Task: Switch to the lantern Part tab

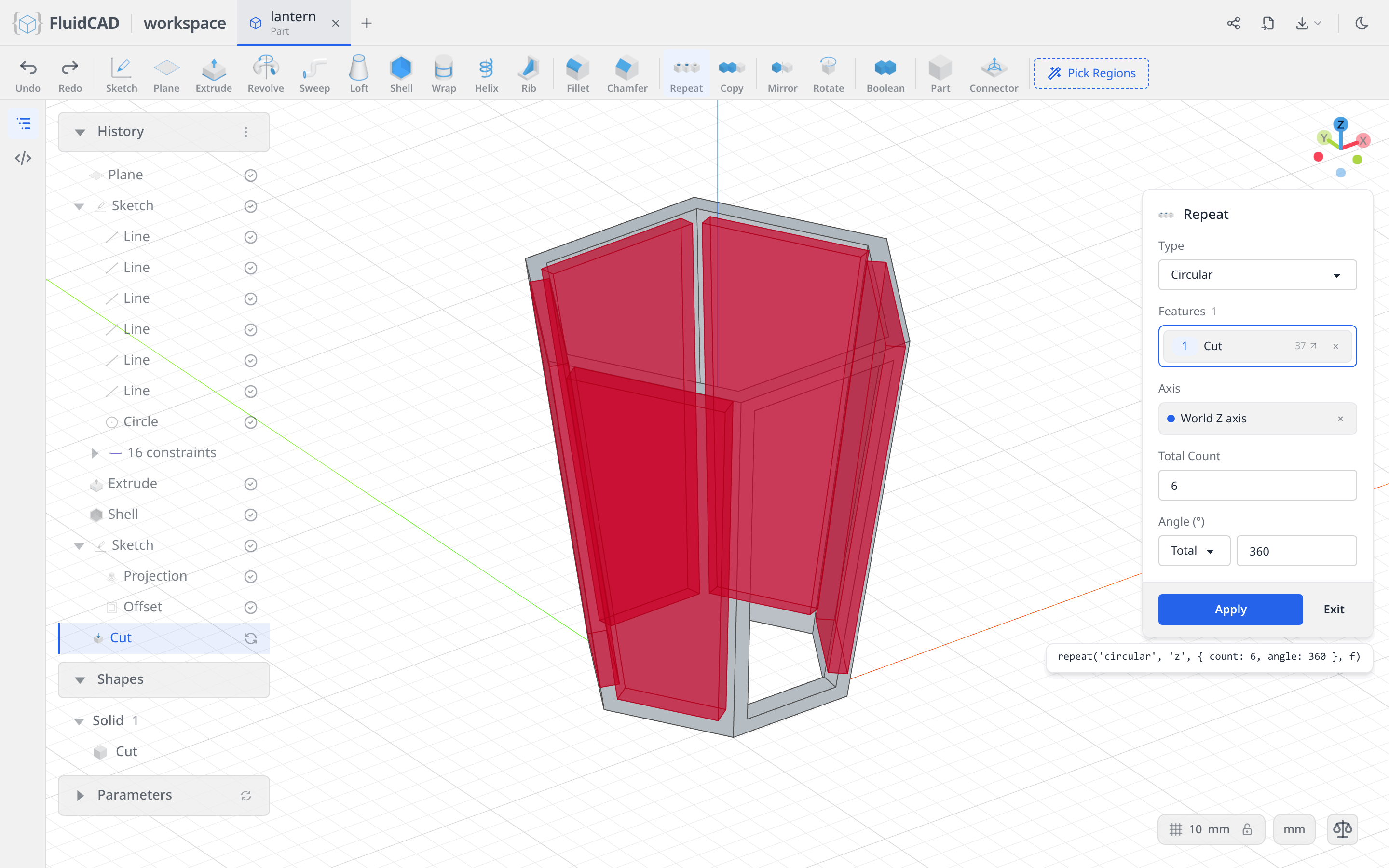Action: [294, 23]
